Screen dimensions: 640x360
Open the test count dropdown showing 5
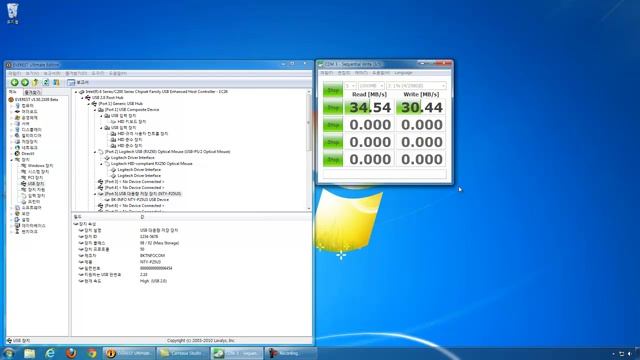click(x=350, y=86)
